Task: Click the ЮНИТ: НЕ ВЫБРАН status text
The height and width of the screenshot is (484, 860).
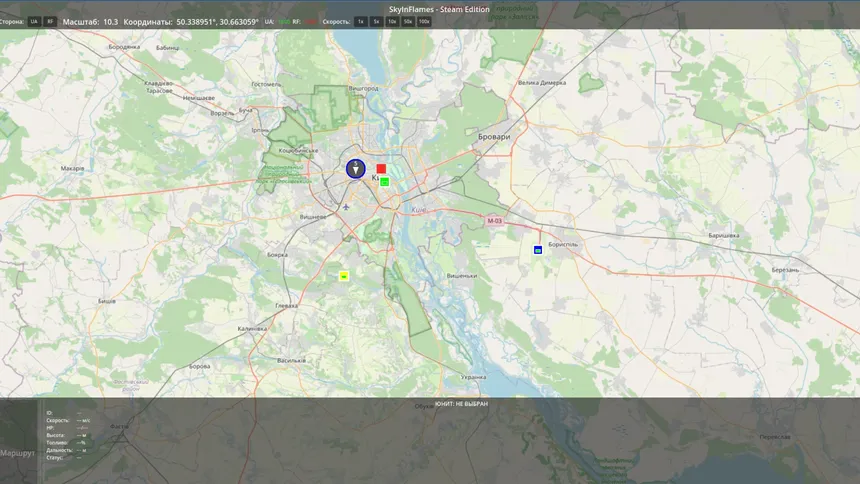Action: (x=461, y=404)
